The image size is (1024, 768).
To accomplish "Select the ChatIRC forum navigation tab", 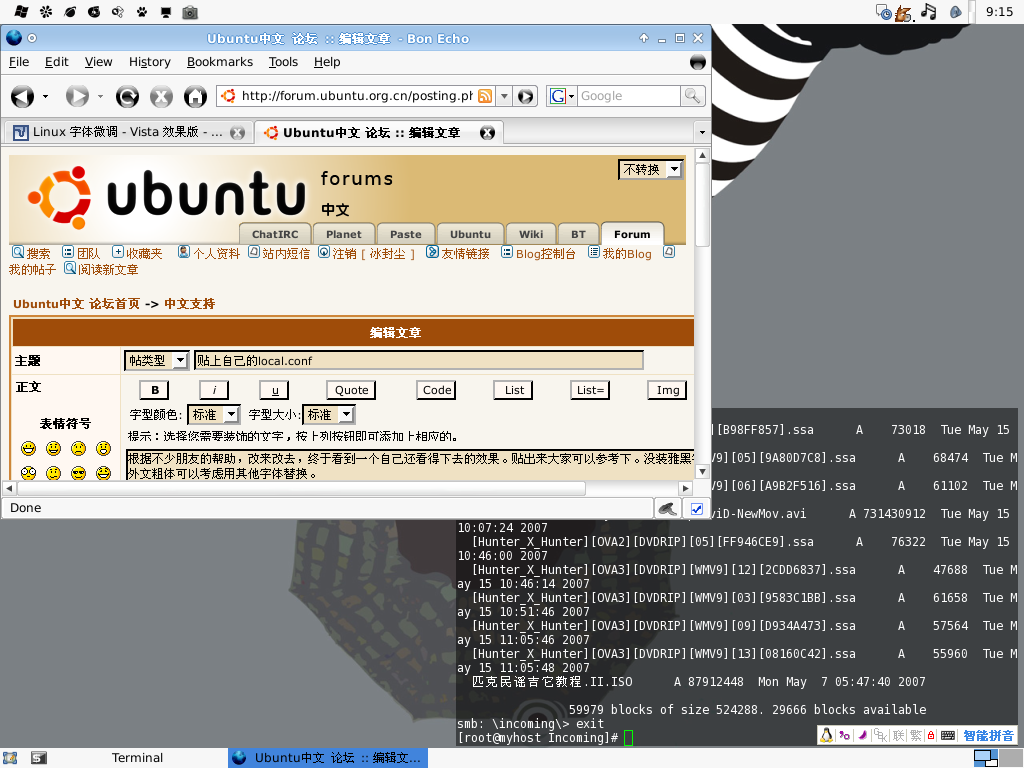I will coord(275,234).
